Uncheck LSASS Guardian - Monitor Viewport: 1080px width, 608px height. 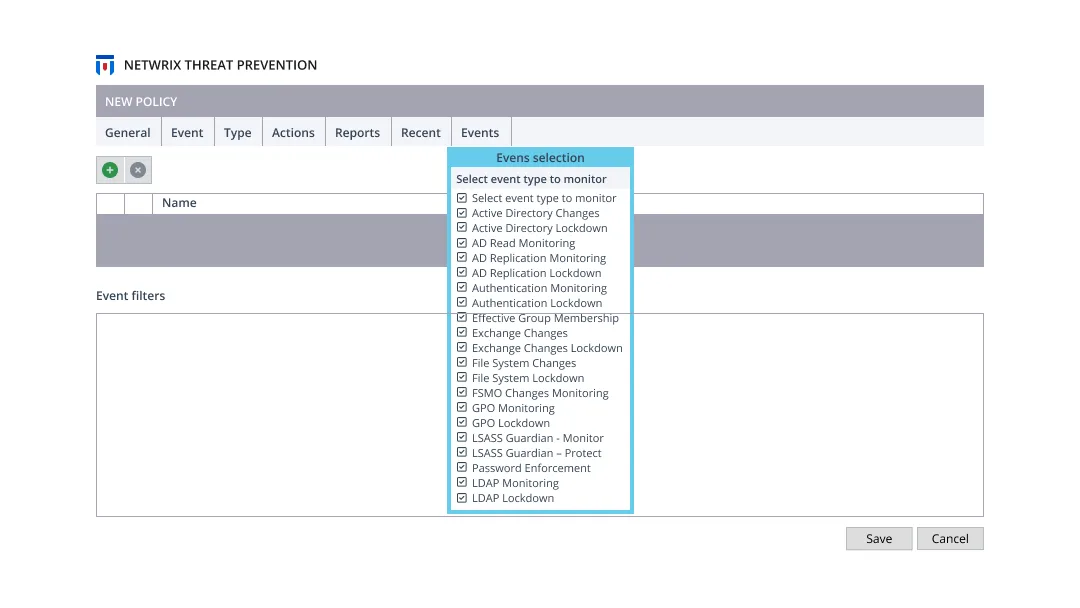click(x=461, y=437)
